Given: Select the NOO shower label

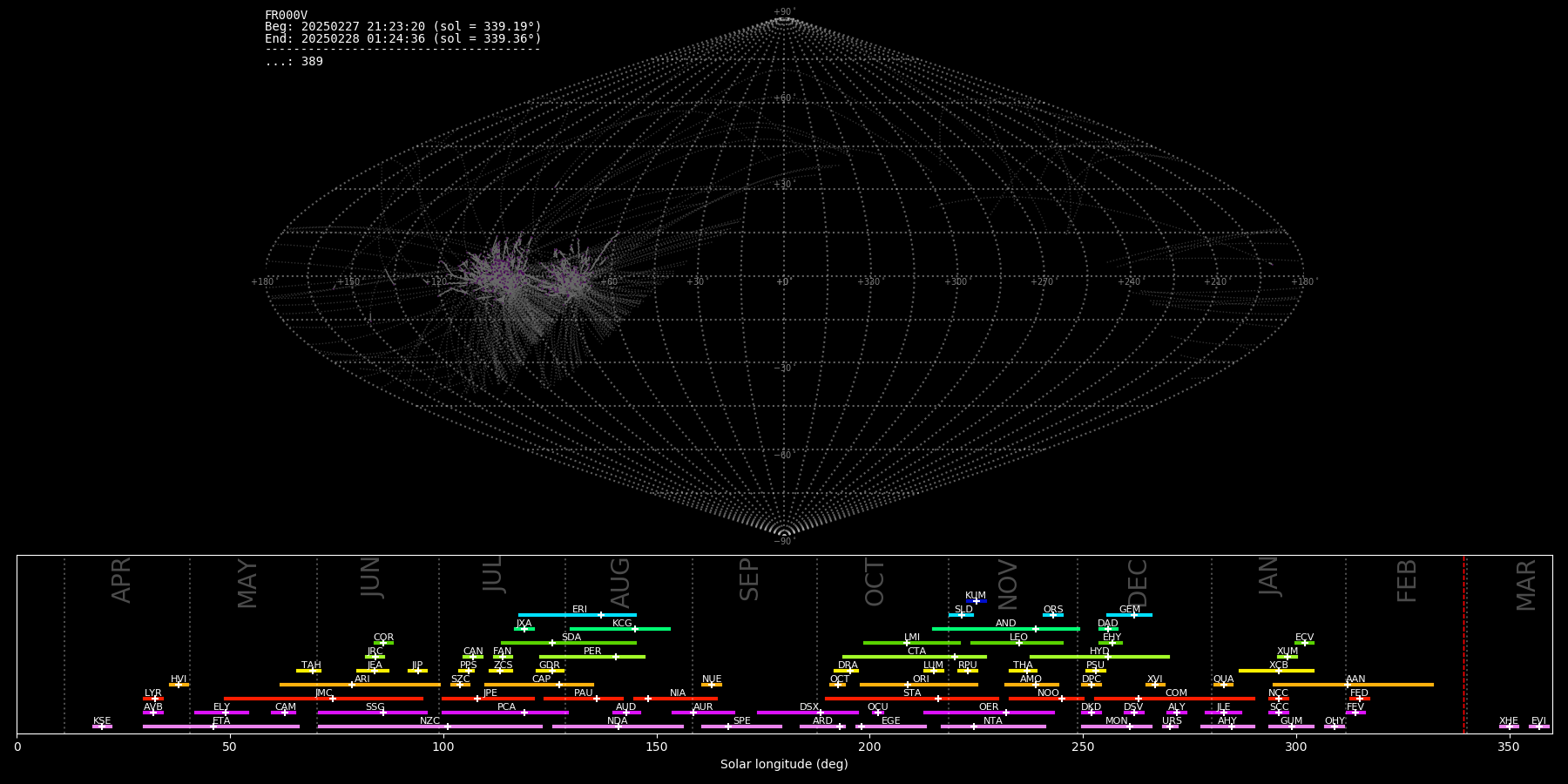Looking at the screenshot, I should (x=1048, y=693).
